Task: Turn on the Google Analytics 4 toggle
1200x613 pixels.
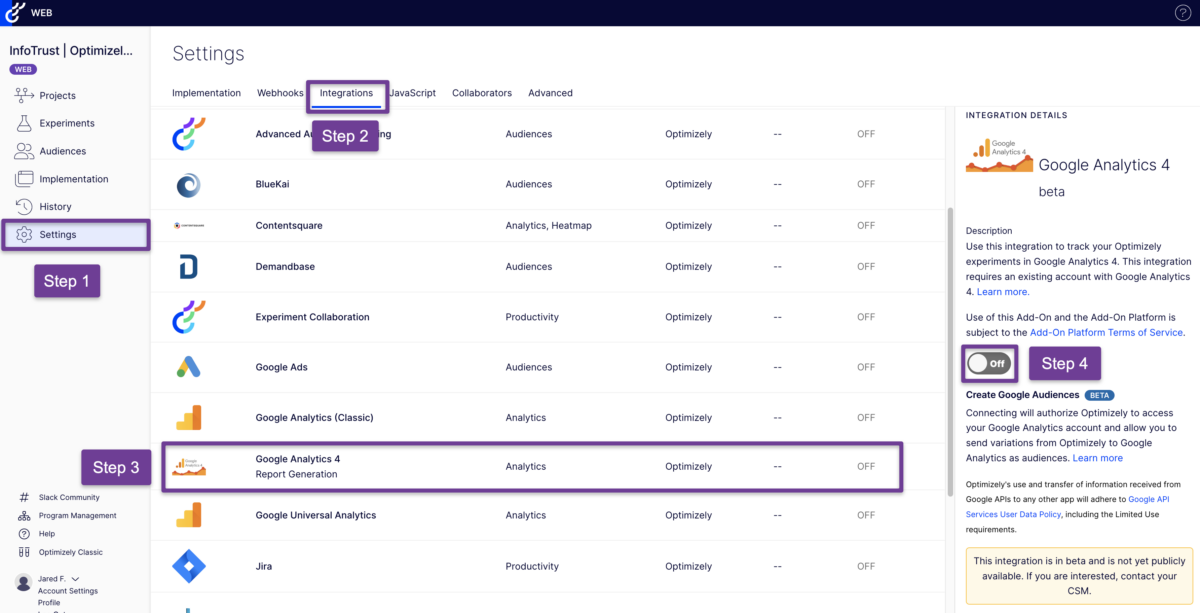Action: click(x=989, y=363)
